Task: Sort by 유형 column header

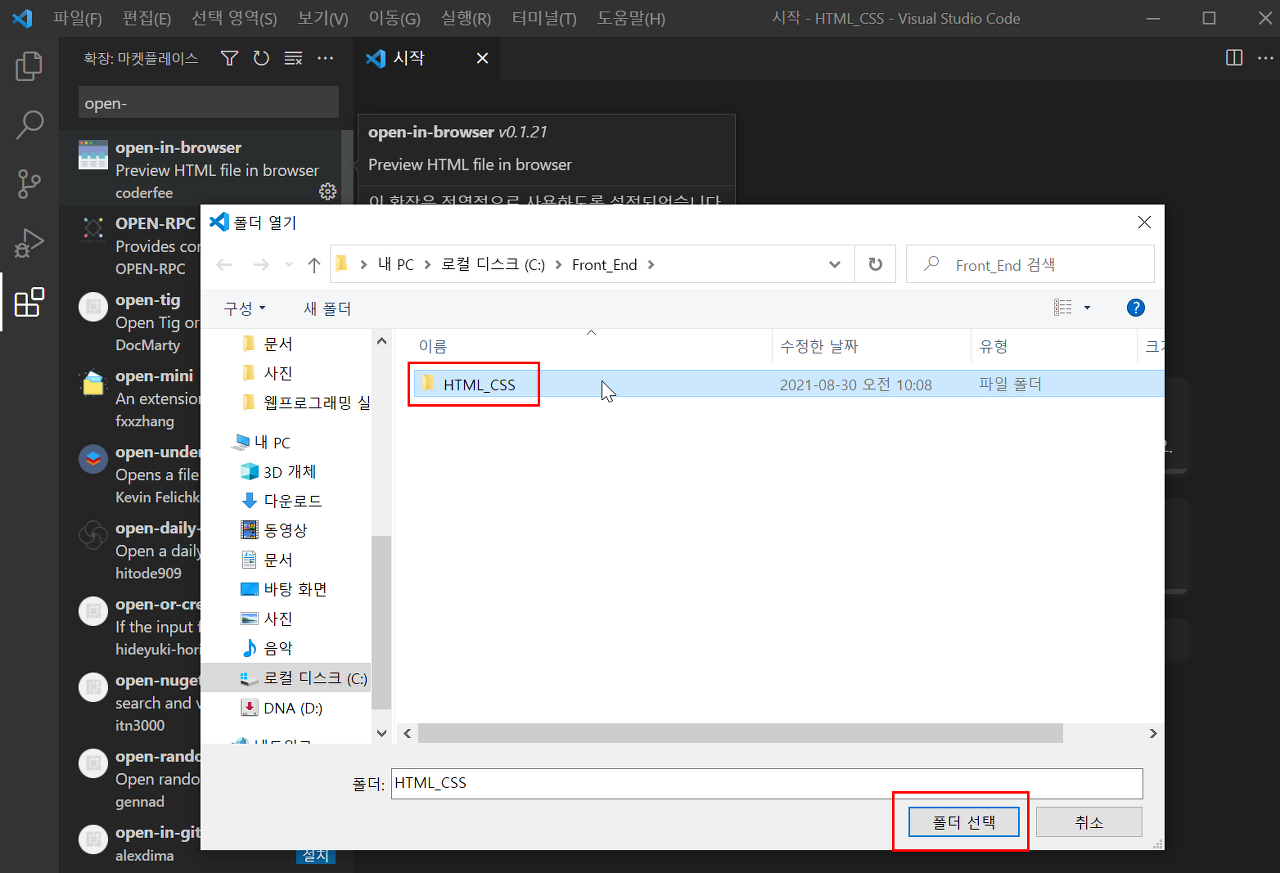Action: pyautogui.click(x=1054, y=346)
